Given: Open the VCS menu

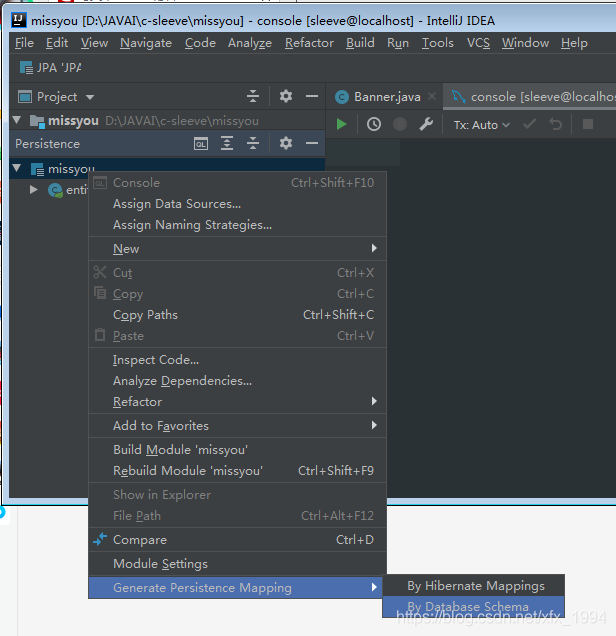Looking at the screenshot, I should click(x=478, y=43).
